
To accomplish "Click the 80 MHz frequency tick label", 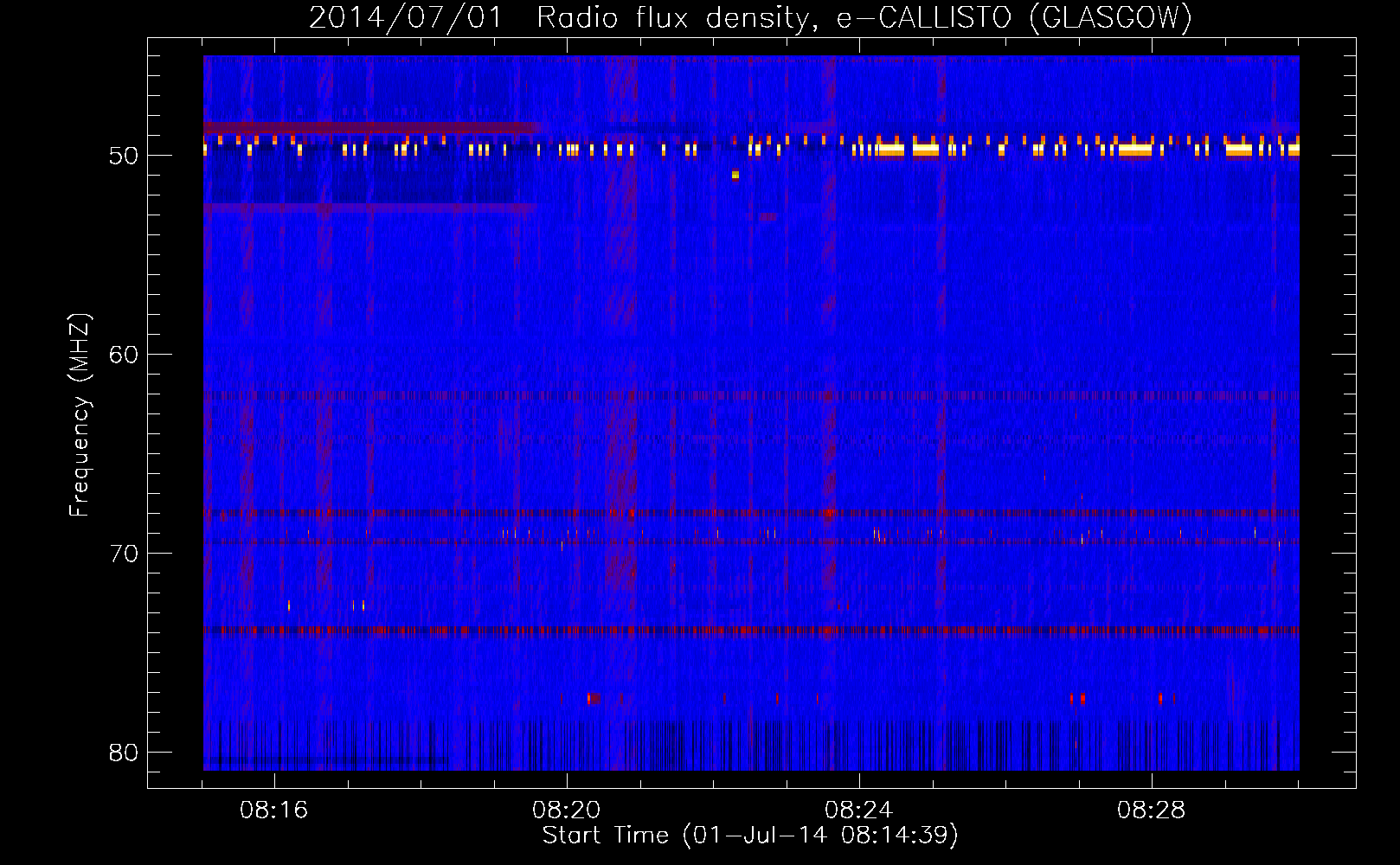I will pos(124,753).
